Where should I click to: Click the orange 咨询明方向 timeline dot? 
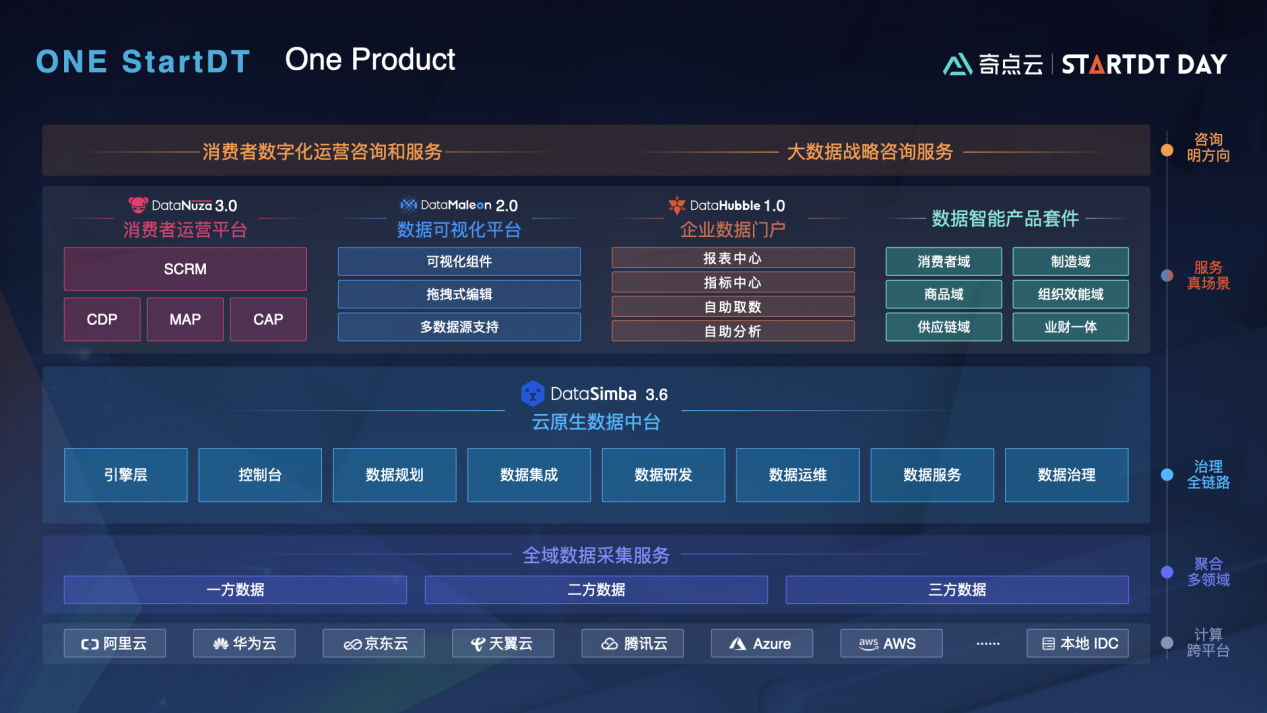[1167, 150]
